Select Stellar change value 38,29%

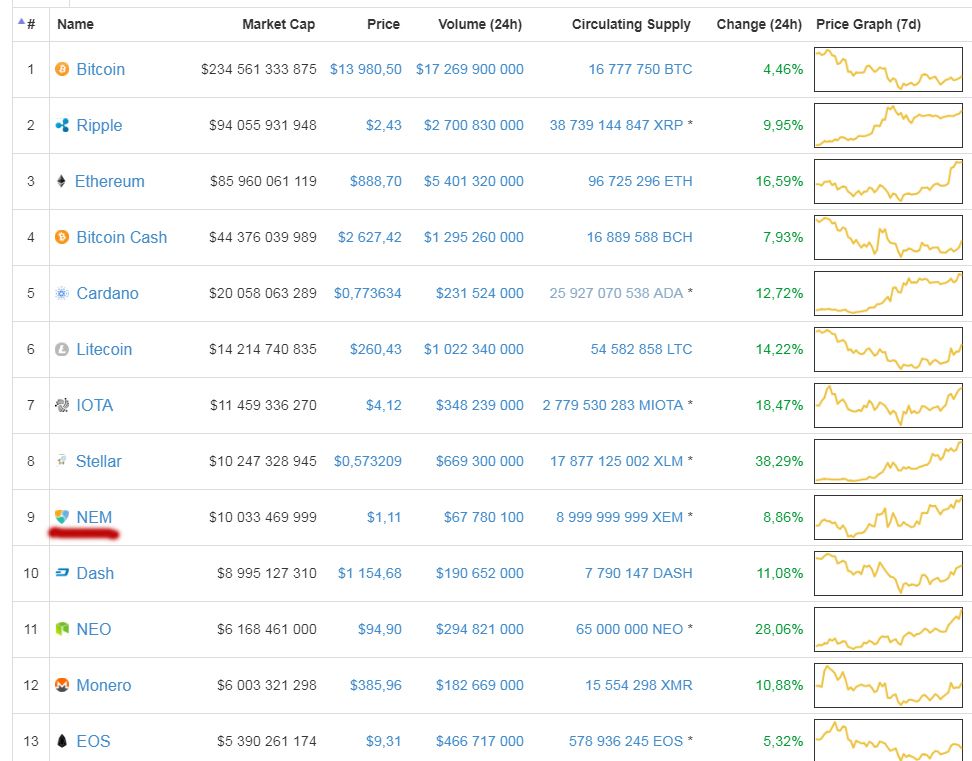[779, 461]
